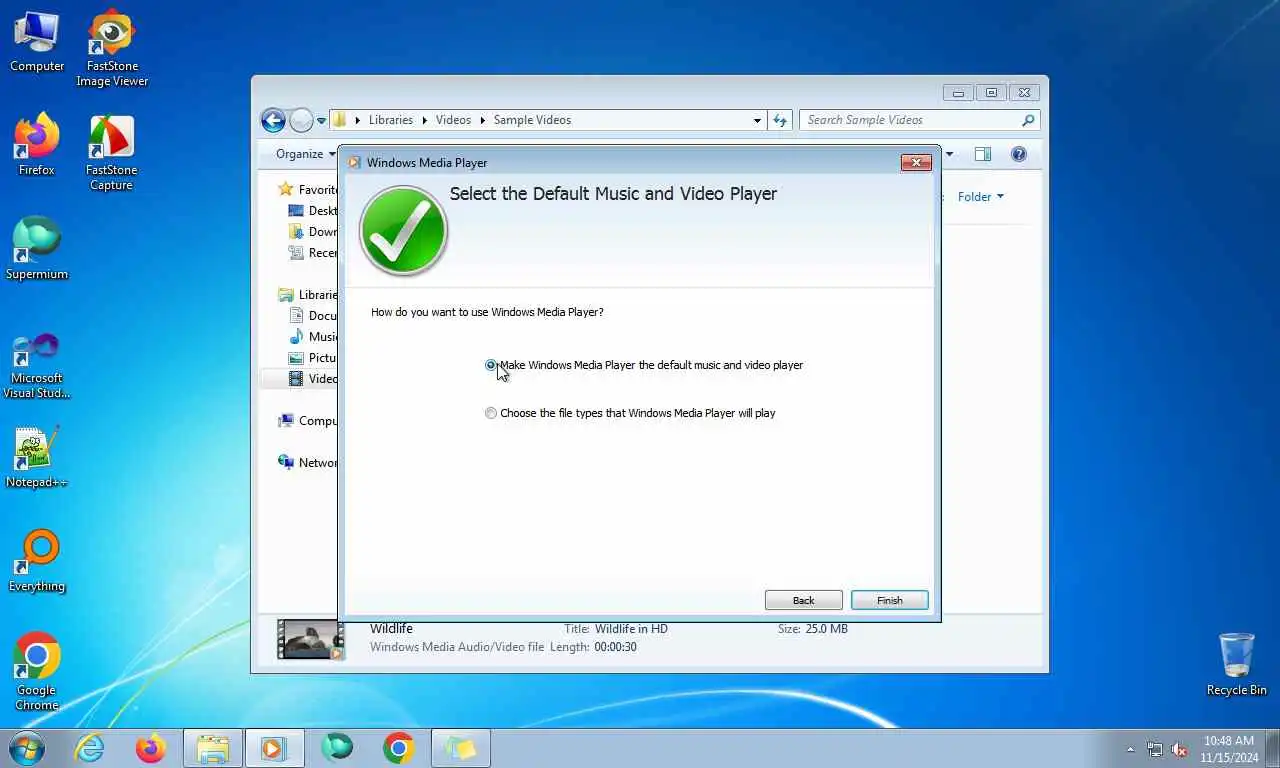
Task: Open the Supermium desktop shortcut
Action: [x=37, y=250]
